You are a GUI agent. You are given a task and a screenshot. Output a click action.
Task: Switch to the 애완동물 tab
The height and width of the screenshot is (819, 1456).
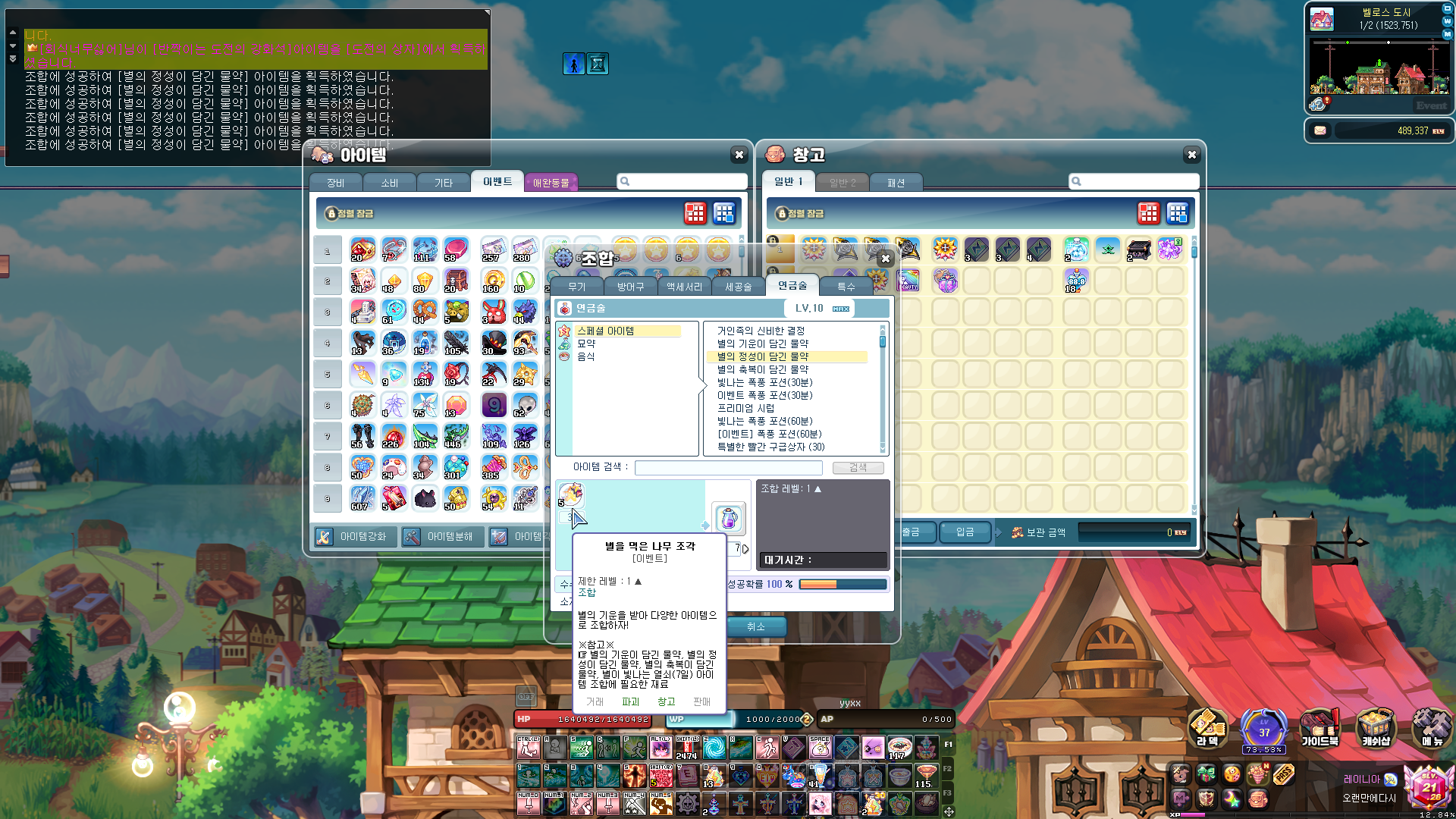pyautogui.click(x=551, y=183)
